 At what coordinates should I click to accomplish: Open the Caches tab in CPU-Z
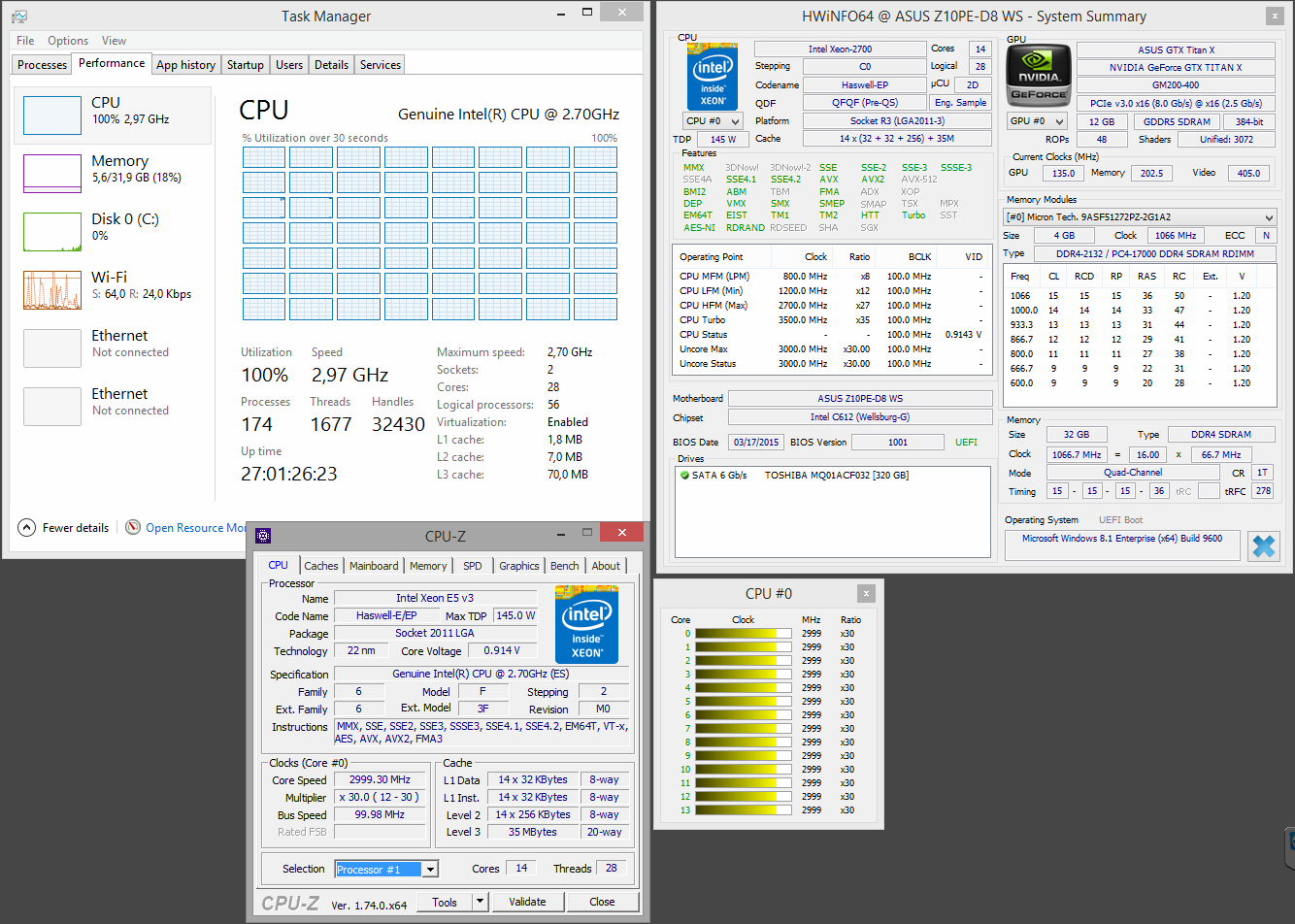[x=321, y=566]
